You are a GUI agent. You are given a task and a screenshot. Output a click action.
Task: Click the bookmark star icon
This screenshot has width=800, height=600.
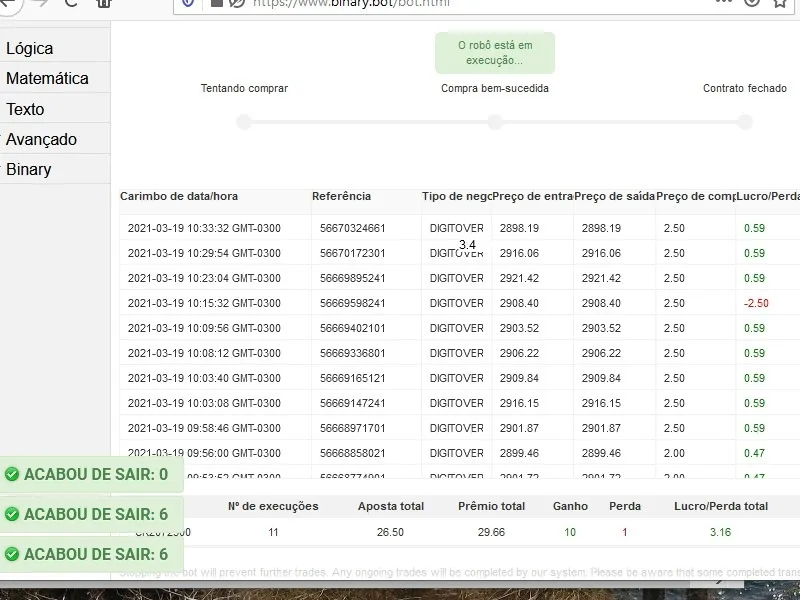click(780, 3)
